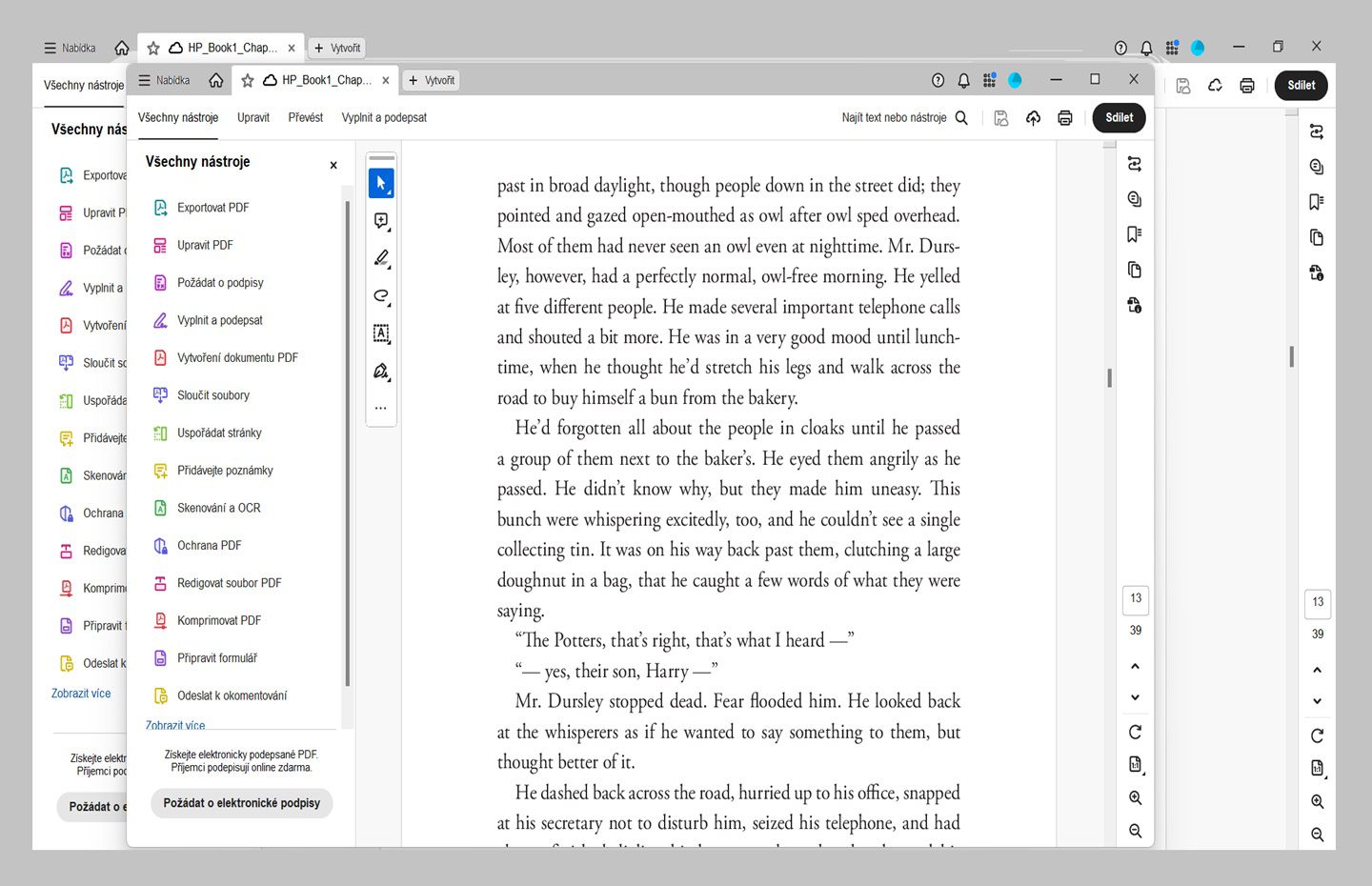Open Sloučit soubory tool

click(x=201, y=395)
